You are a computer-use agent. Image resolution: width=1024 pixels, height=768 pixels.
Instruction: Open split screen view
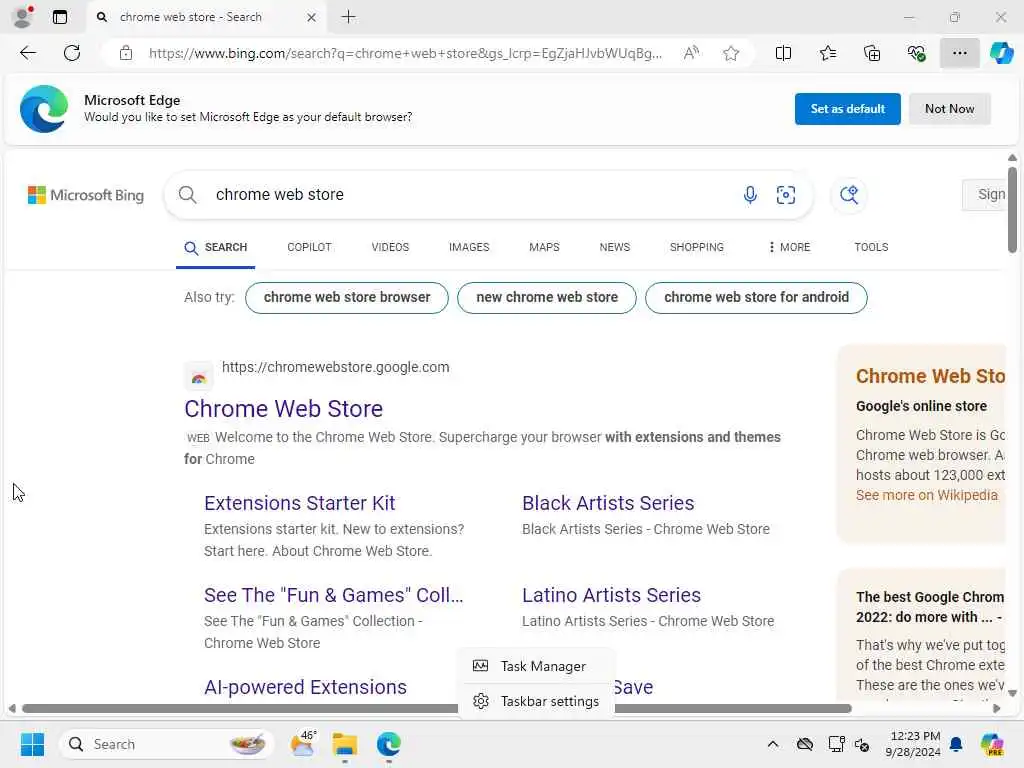tap(783, 53)
